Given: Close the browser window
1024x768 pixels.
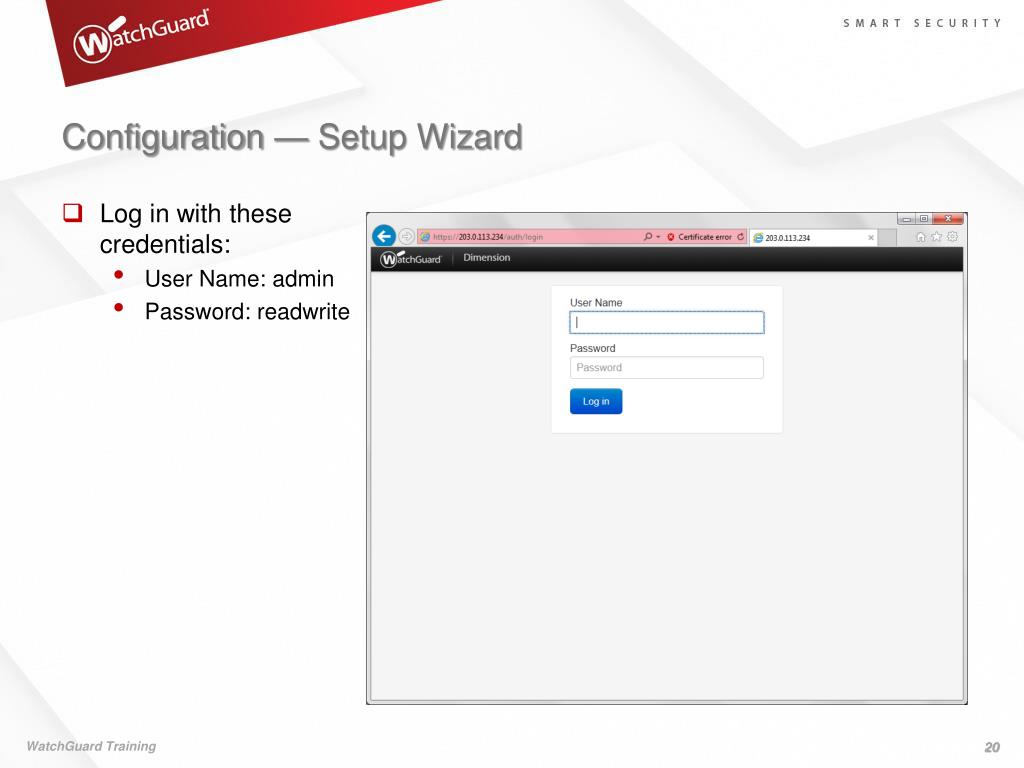Looking at the screenshot, I should 948,219.
